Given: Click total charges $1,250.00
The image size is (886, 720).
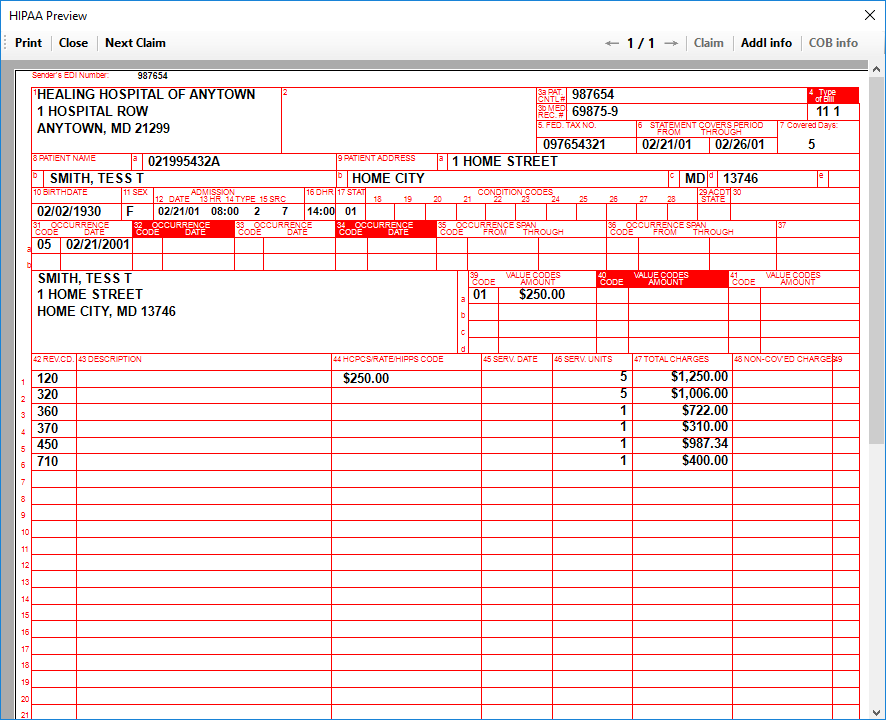Looking at the screenshot, I should [700, 376].
